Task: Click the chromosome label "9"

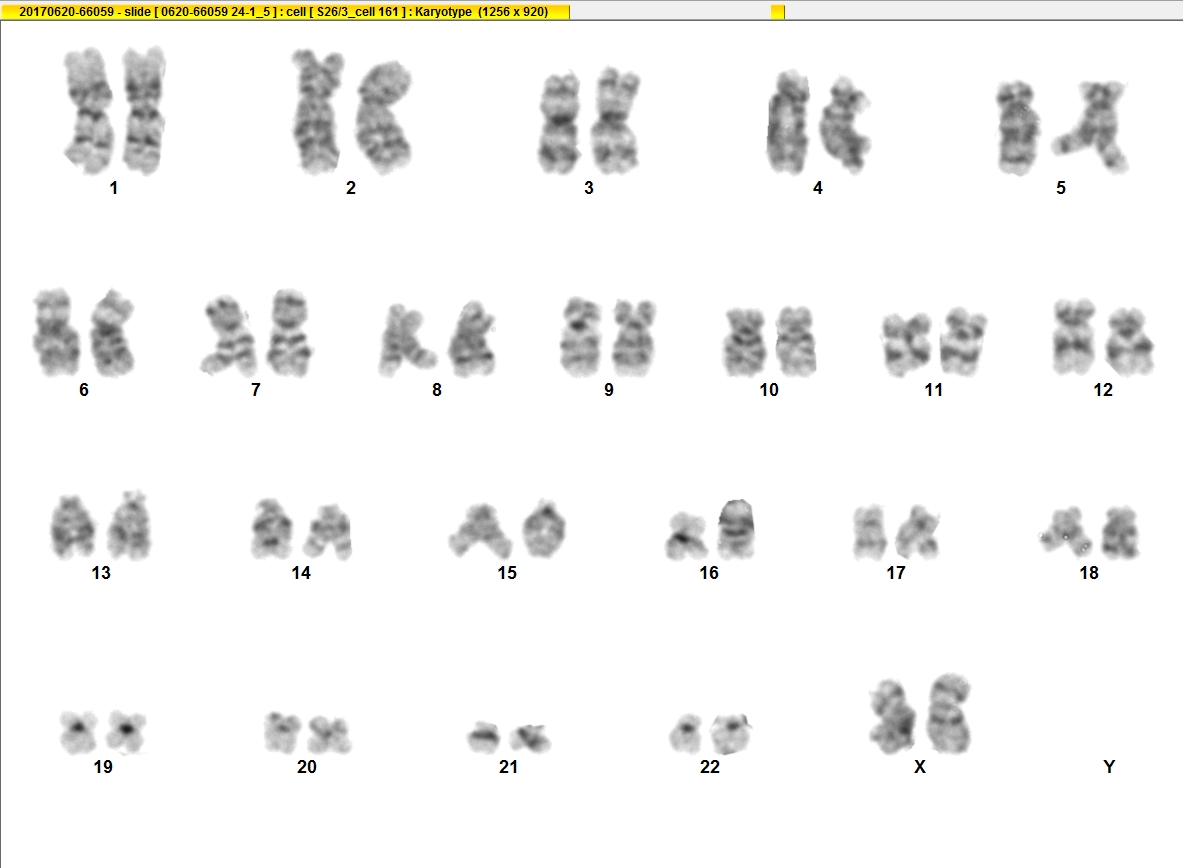Action: click(609, 390)
